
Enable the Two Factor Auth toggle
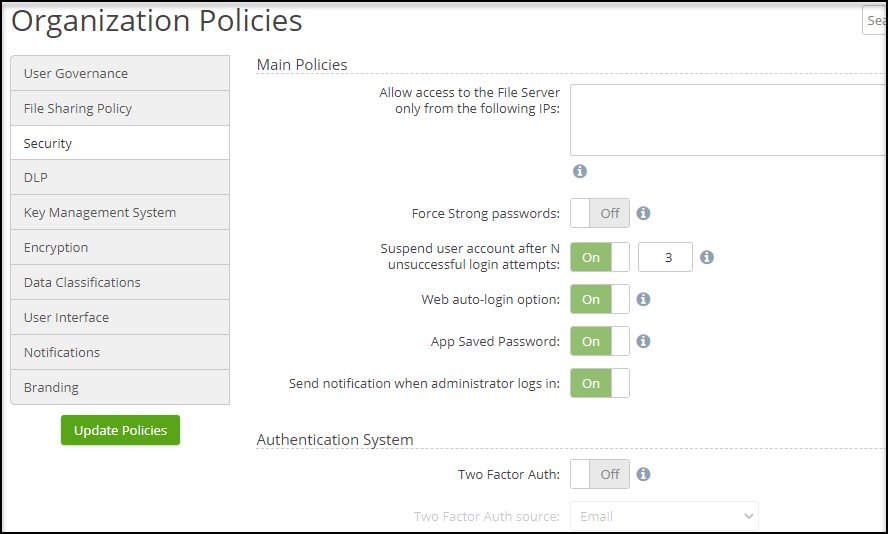[600, 474]
